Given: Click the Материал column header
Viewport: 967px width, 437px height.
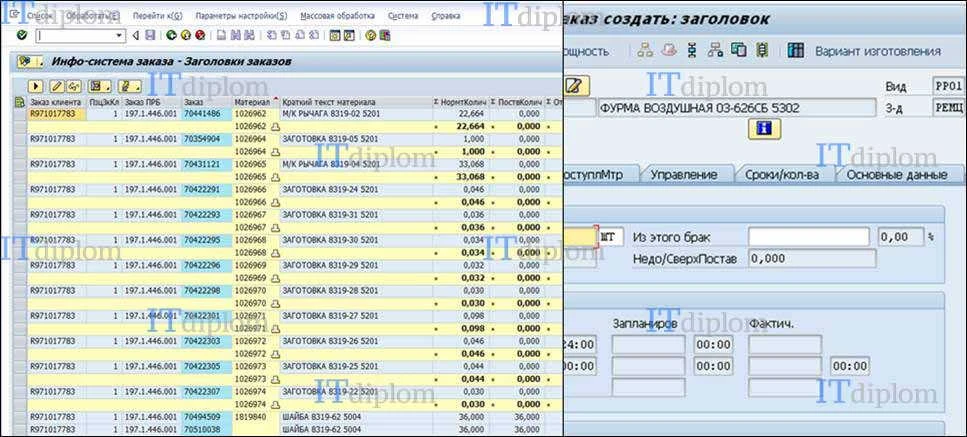Looking at the screenshot, I should point(256,102).
